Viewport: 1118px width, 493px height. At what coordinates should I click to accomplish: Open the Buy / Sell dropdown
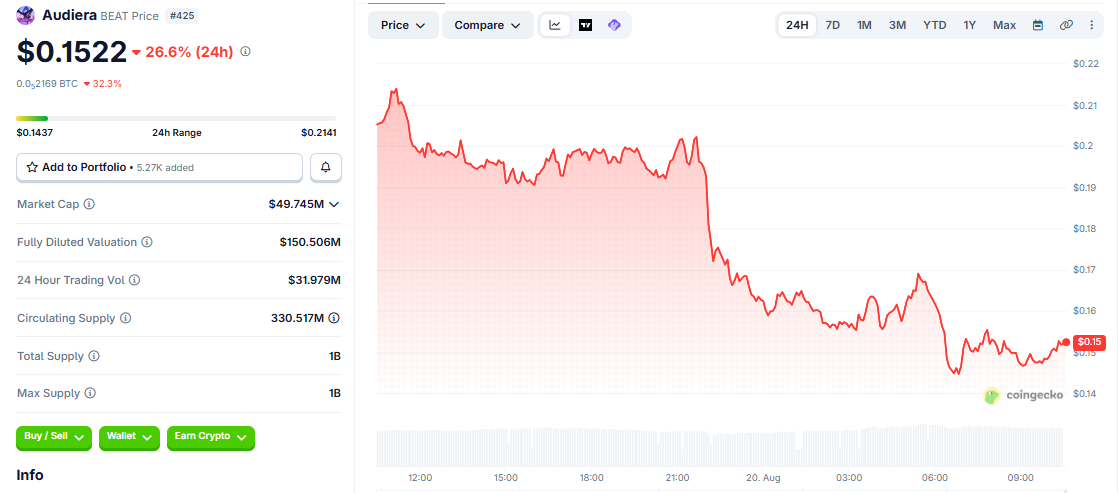point(54,437)
